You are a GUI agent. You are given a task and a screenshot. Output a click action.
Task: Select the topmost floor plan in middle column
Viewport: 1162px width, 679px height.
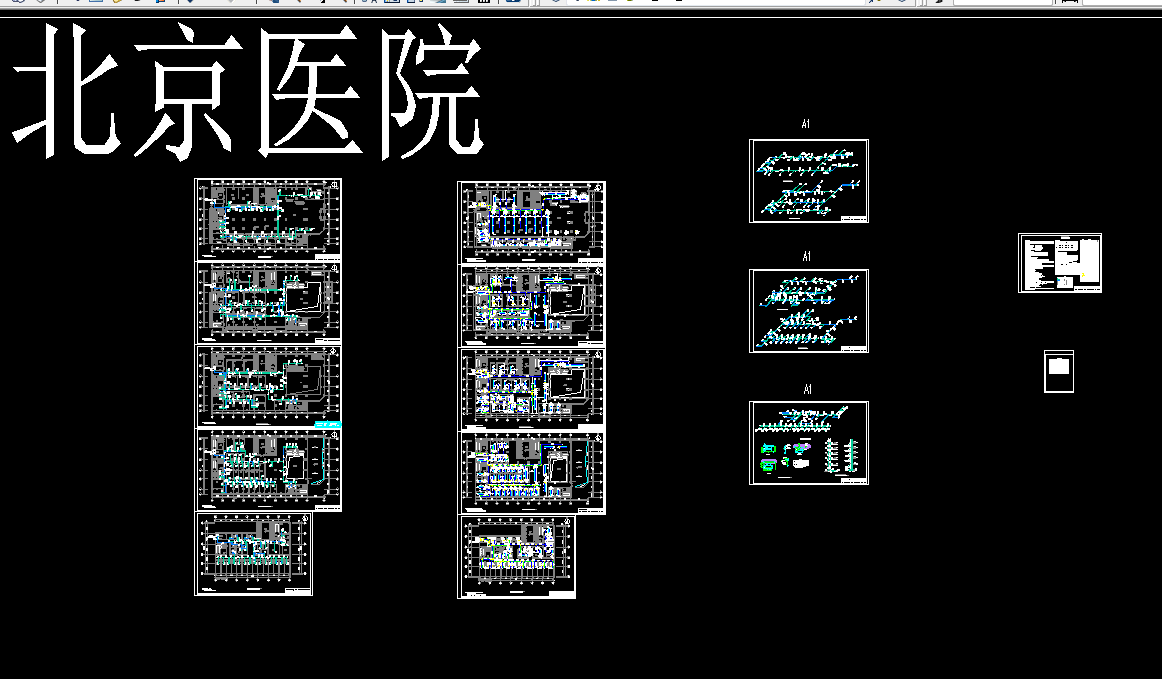[531, 222]
